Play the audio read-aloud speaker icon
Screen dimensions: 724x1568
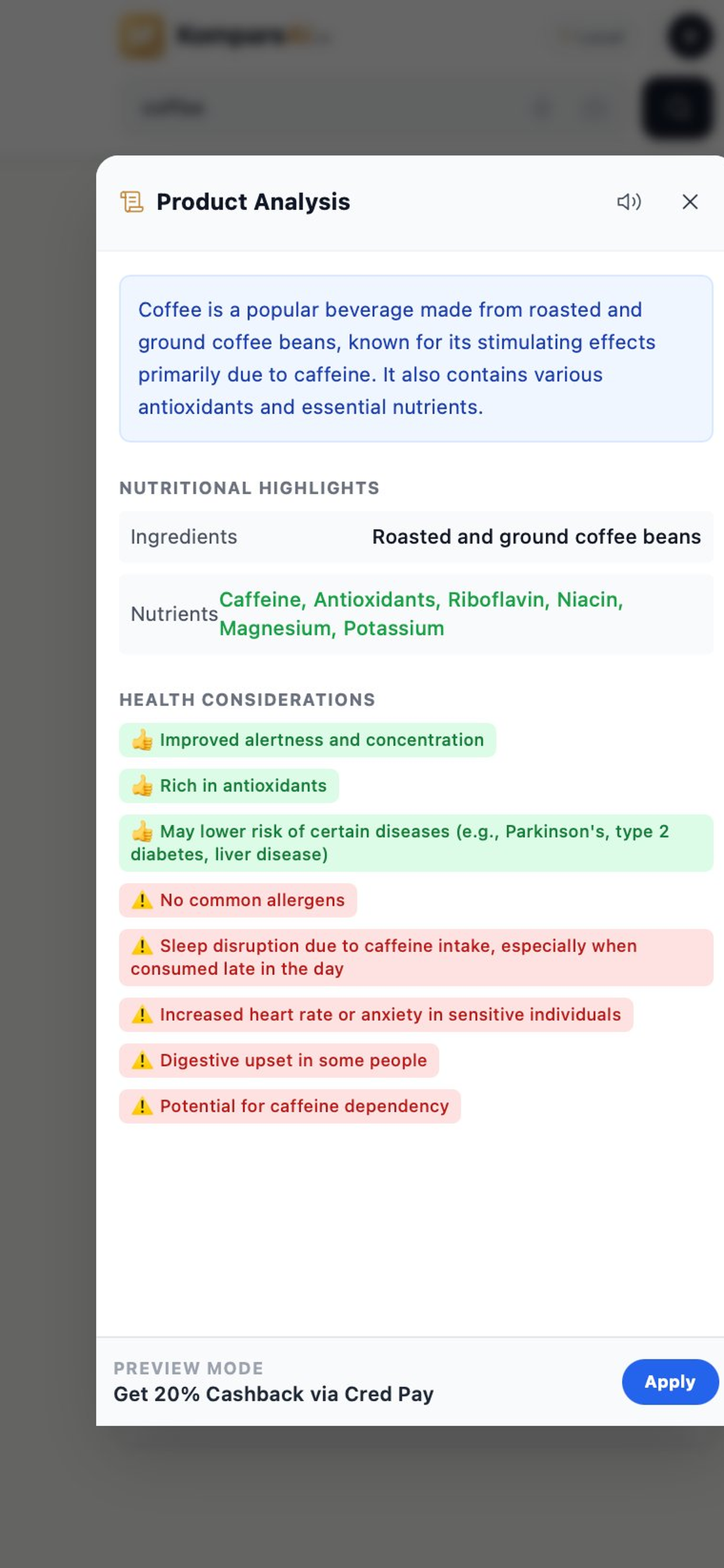(x=629, y=201)
